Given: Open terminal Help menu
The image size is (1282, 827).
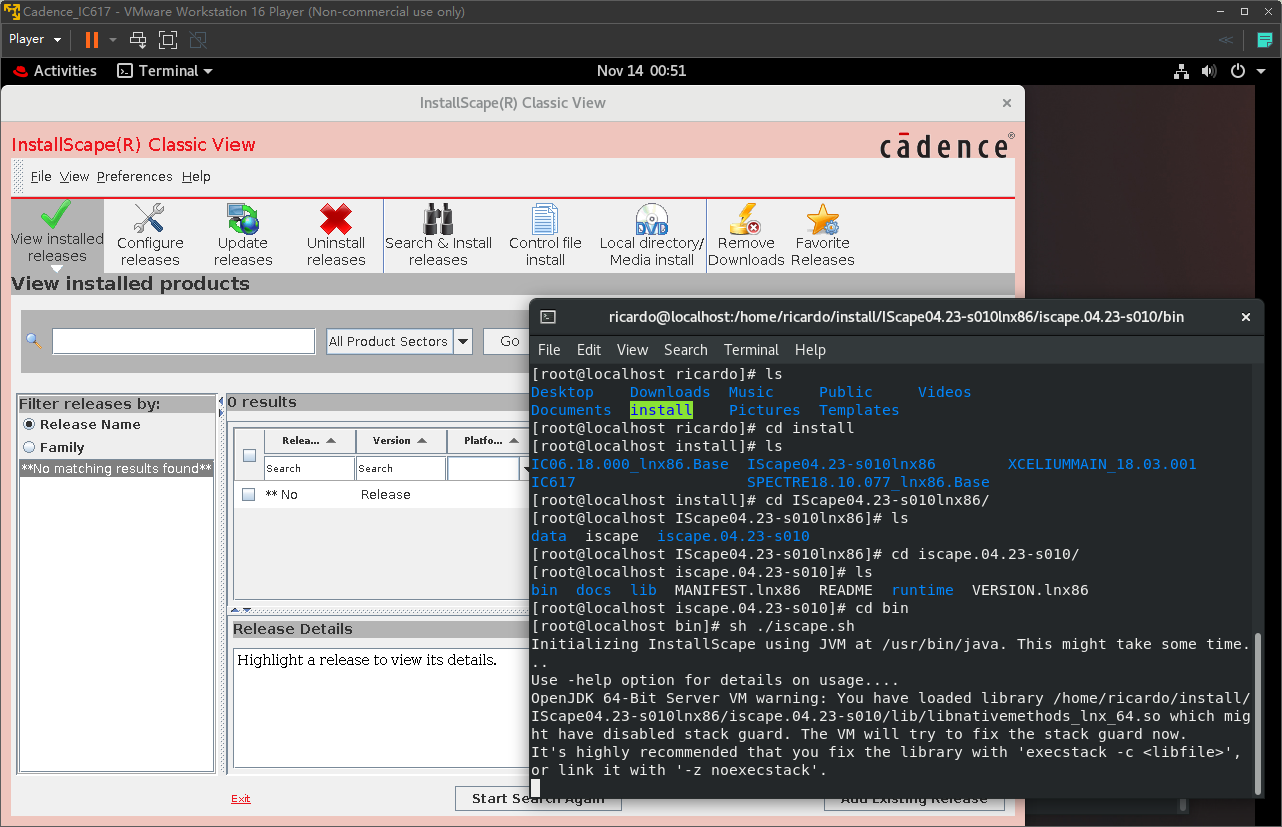Looking at the screenshot, I should [810, 350].
